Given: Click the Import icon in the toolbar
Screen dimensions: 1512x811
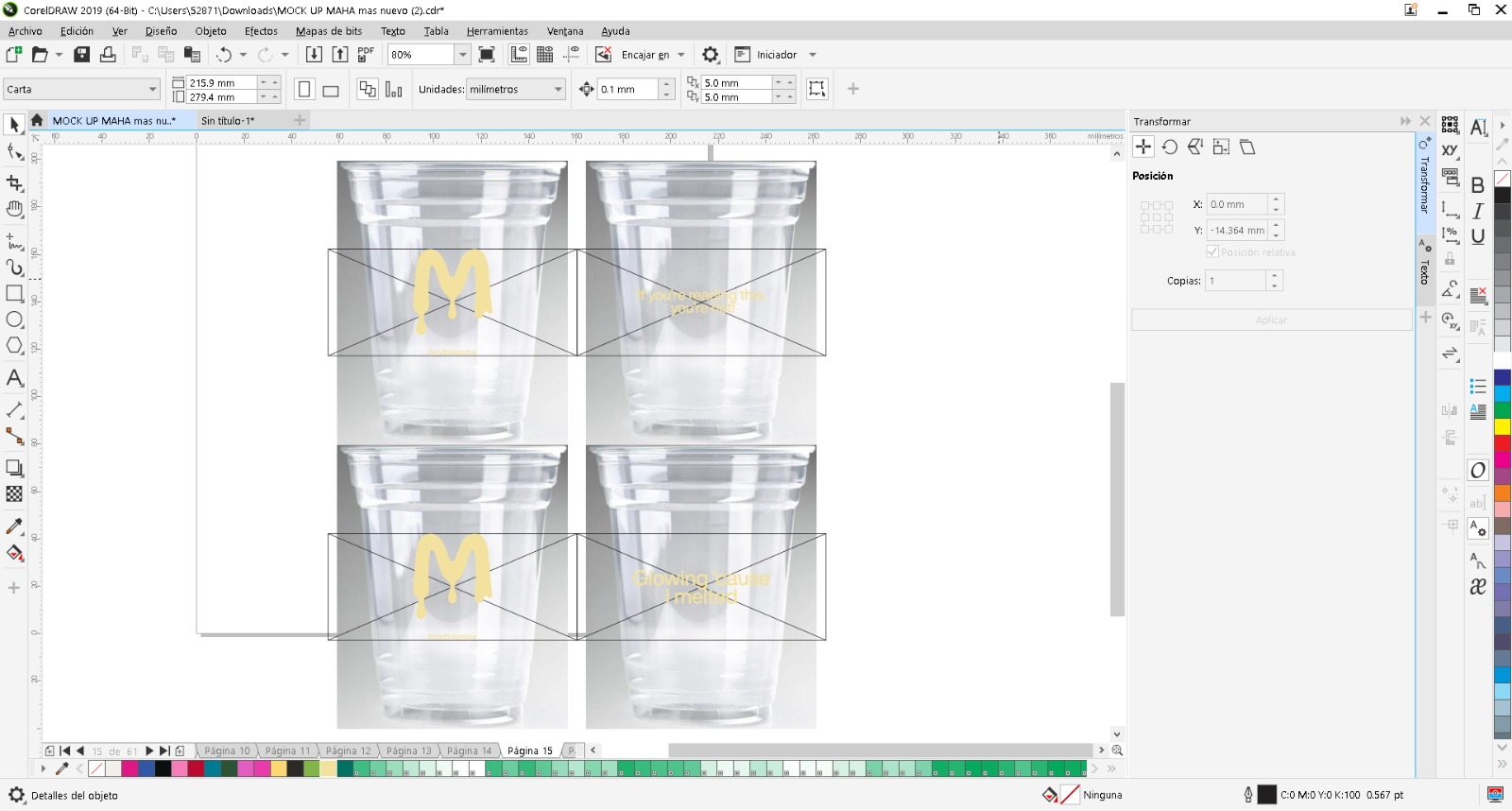Looking at the screenshot, I should click(x=314, y=54).
